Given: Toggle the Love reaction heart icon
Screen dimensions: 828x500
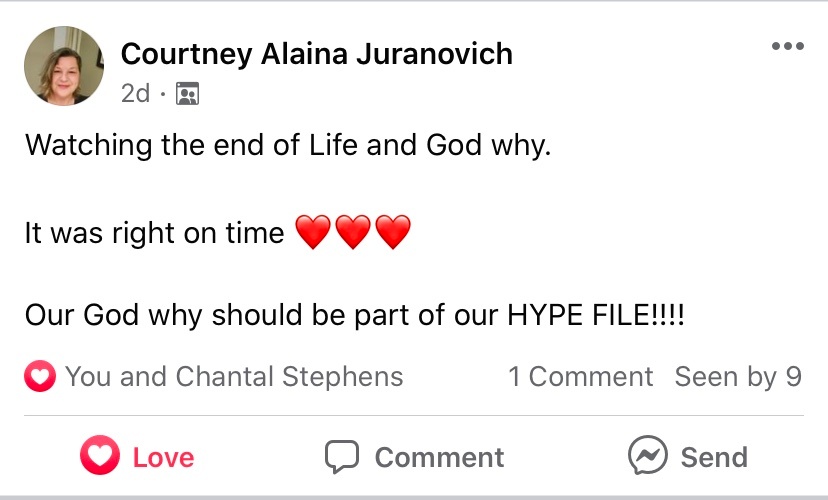Looking at the screenshot, I should 100,457.
